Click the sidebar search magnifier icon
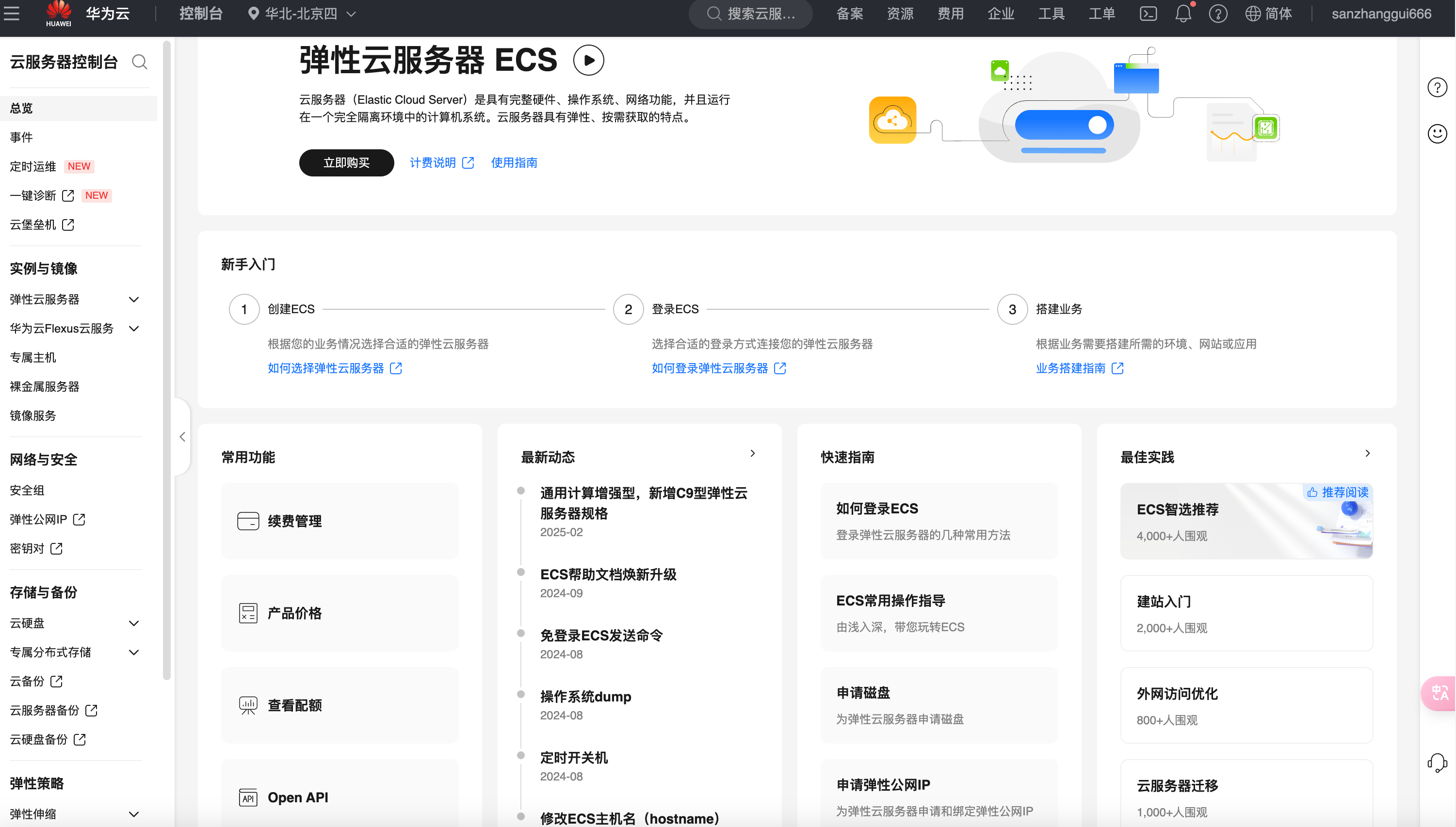Screen dimensions: 1456x827 pos(139,62)
